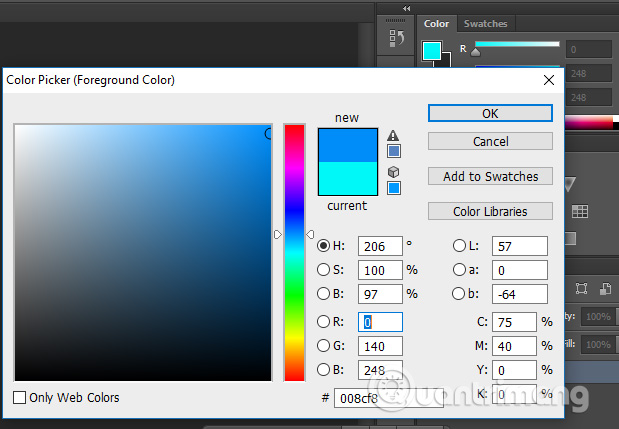The width and height of the screenshot is (619, 429).
Task: Click the vertical hue slider strip
Action: click(294, 253)
